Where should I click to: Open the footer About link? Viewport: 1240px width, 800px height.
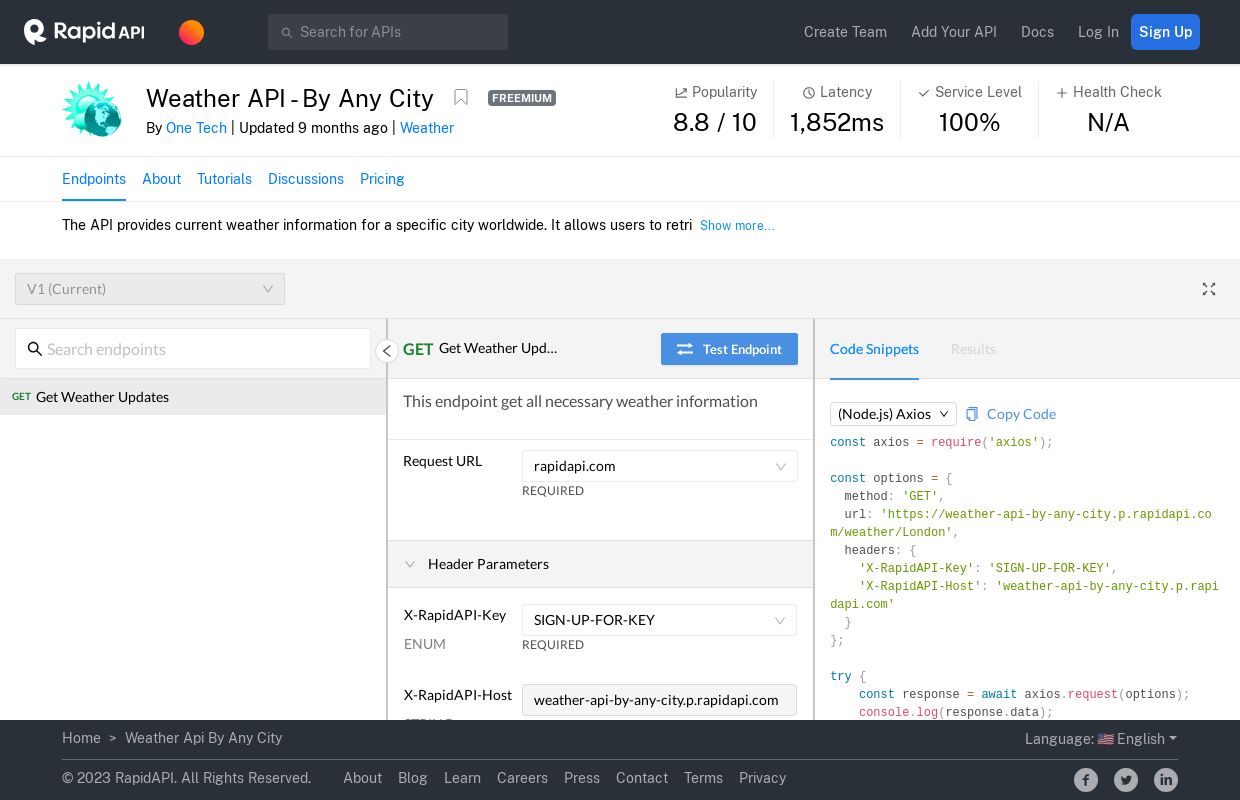point(362,778)
